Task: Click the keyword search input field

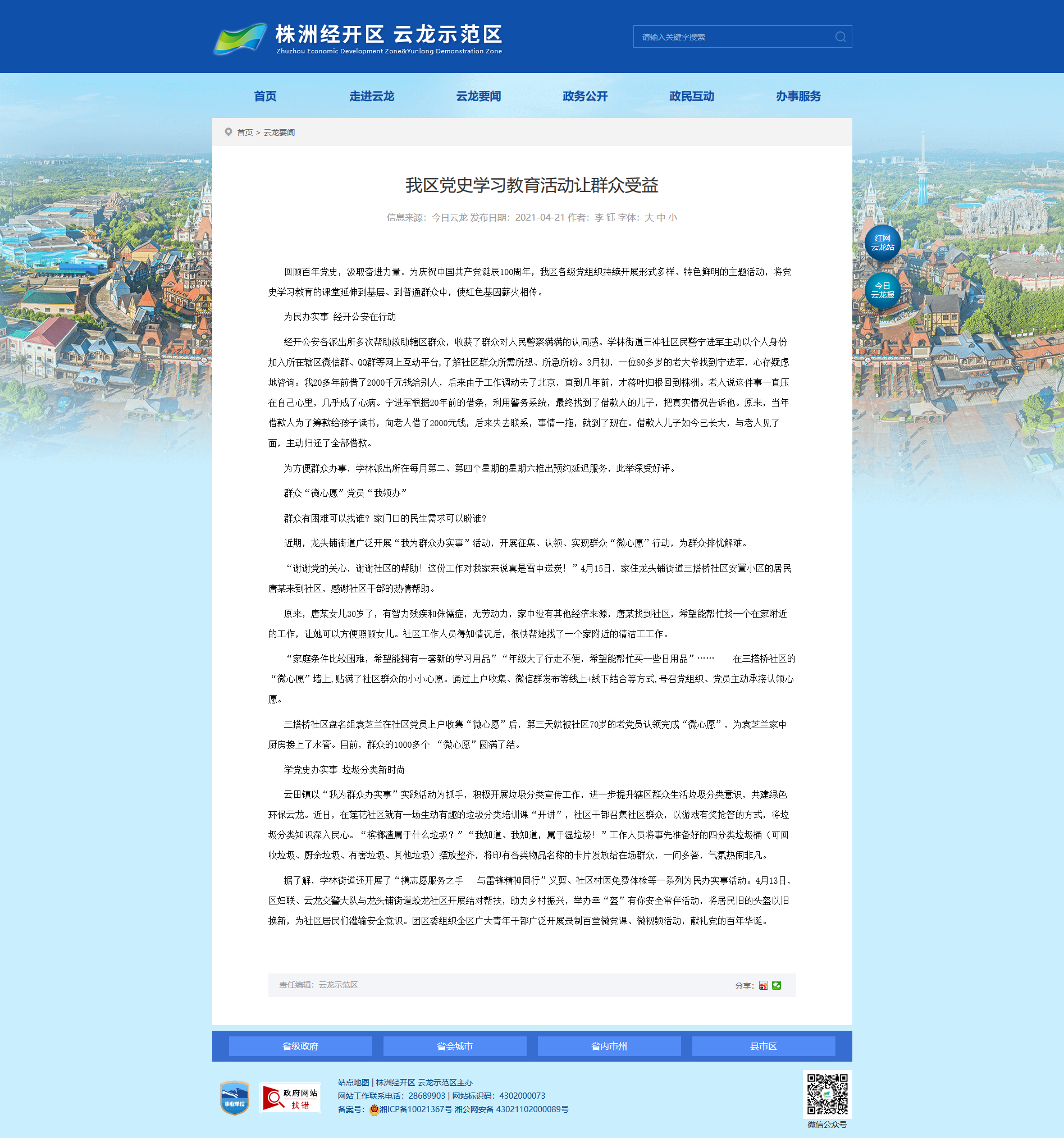Action: [x=733, y=36]
